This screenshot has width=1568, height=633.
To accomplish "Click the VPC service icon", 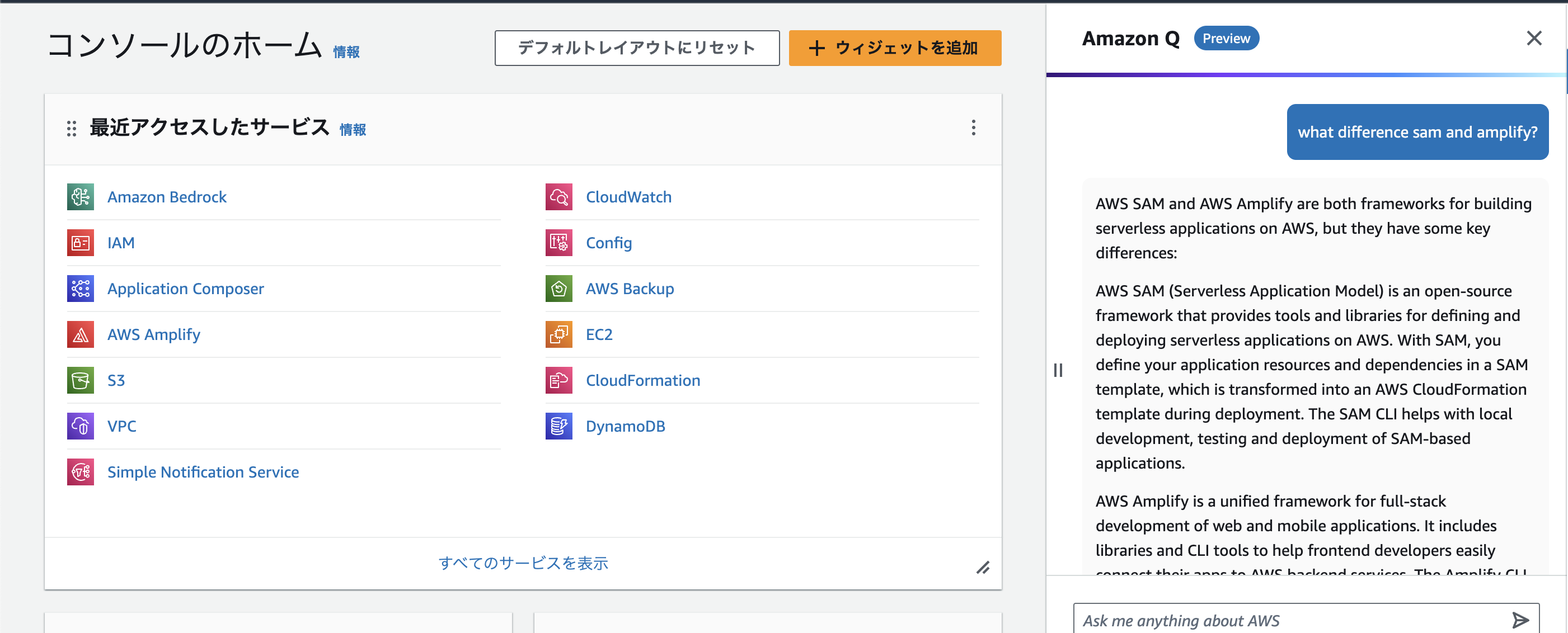I will click(x=81, y=426).
